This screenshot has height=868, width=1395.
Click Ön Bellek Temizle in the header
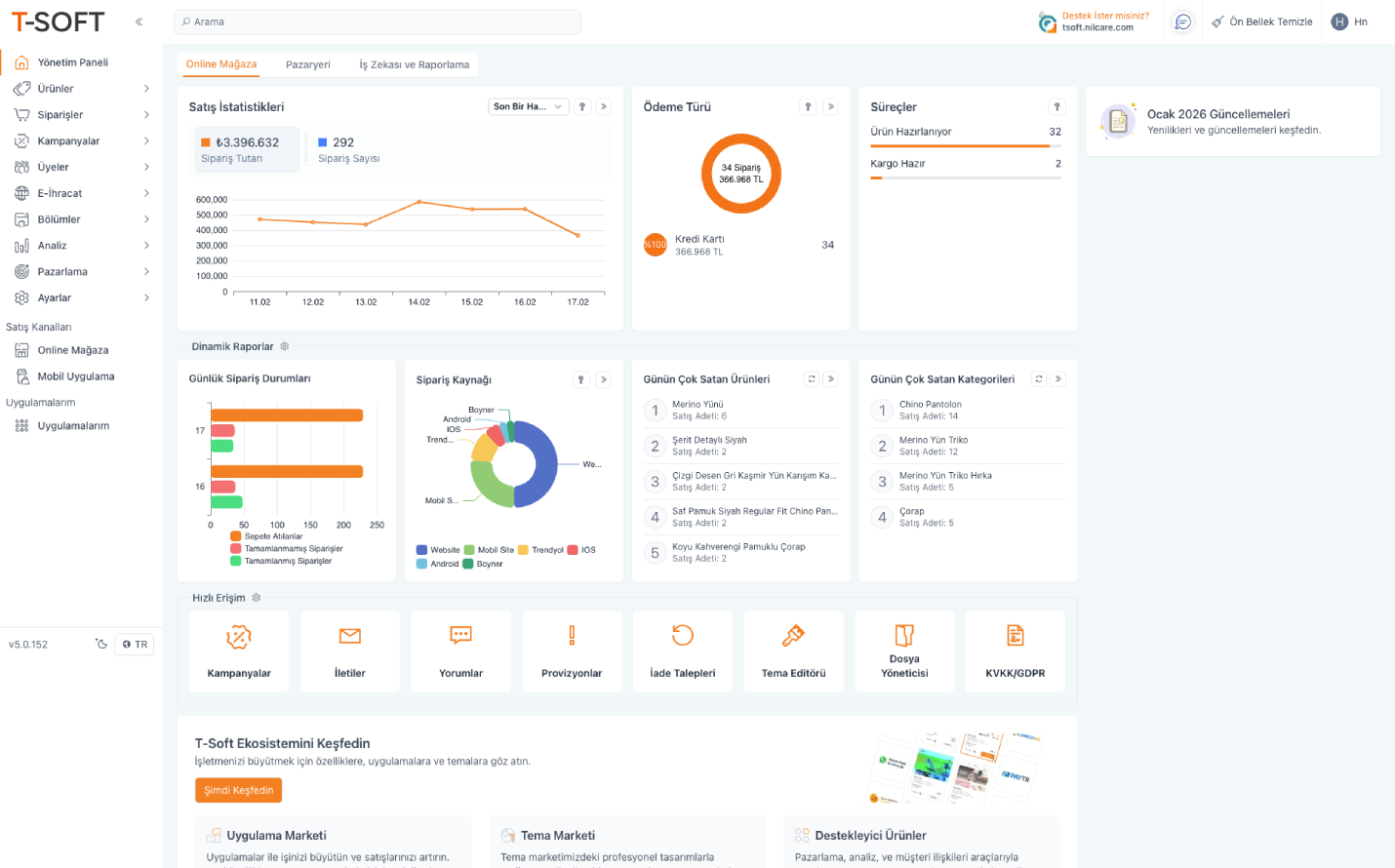(1261, 21)
